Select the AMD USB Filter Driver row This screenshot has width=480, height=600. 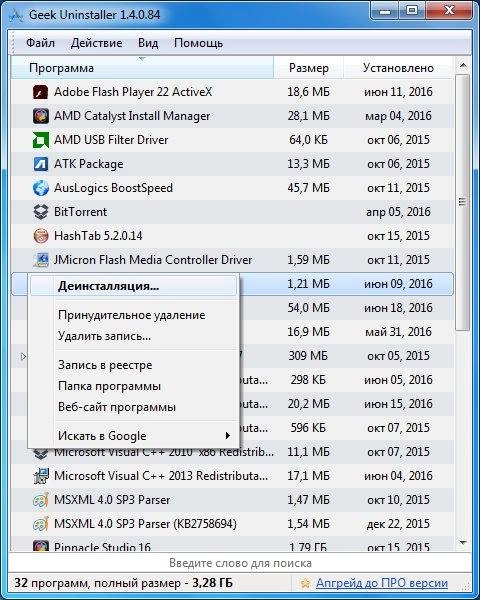[x=232, y=140]
